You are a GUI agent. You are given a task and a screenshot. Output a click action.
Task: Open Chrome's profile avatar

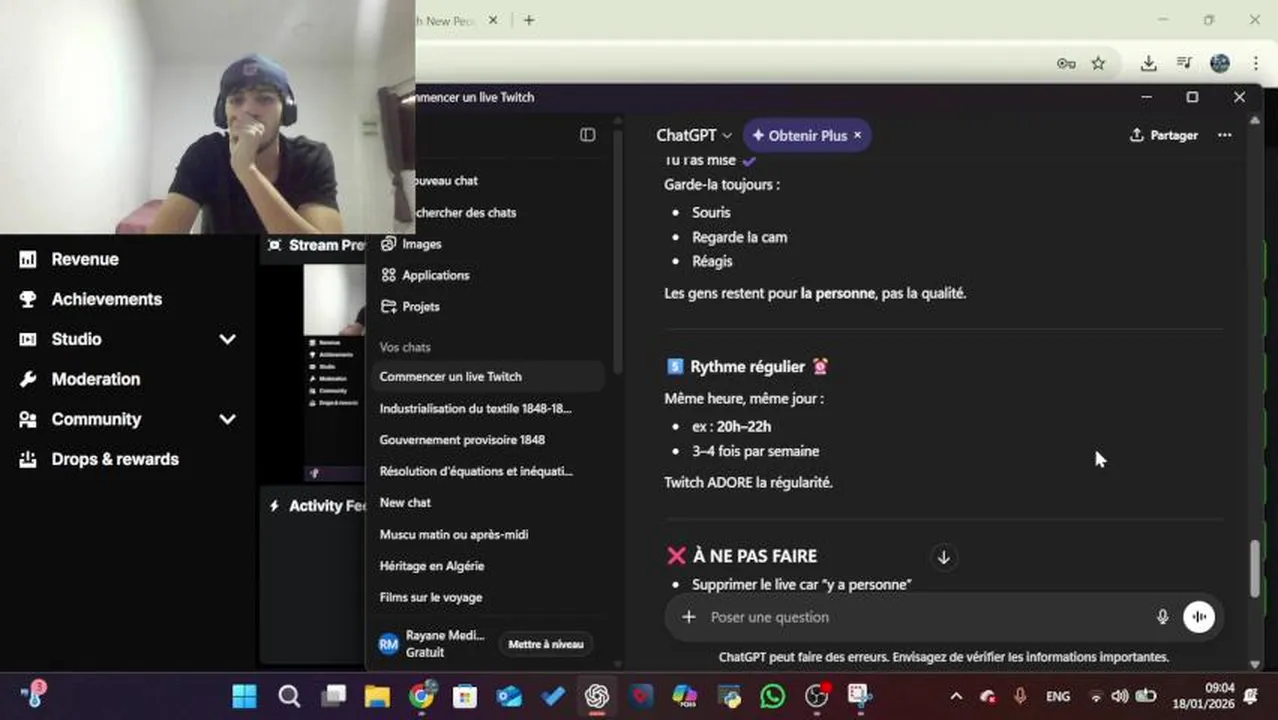[x=1219, y=63]
